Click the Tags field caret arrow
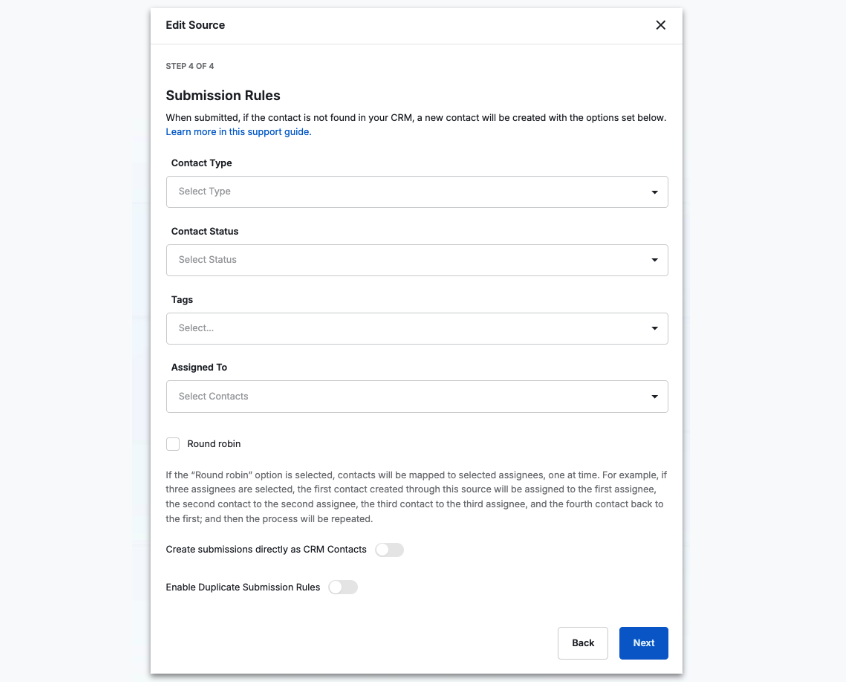The image size is (846, 682). [x=654, y=328]
